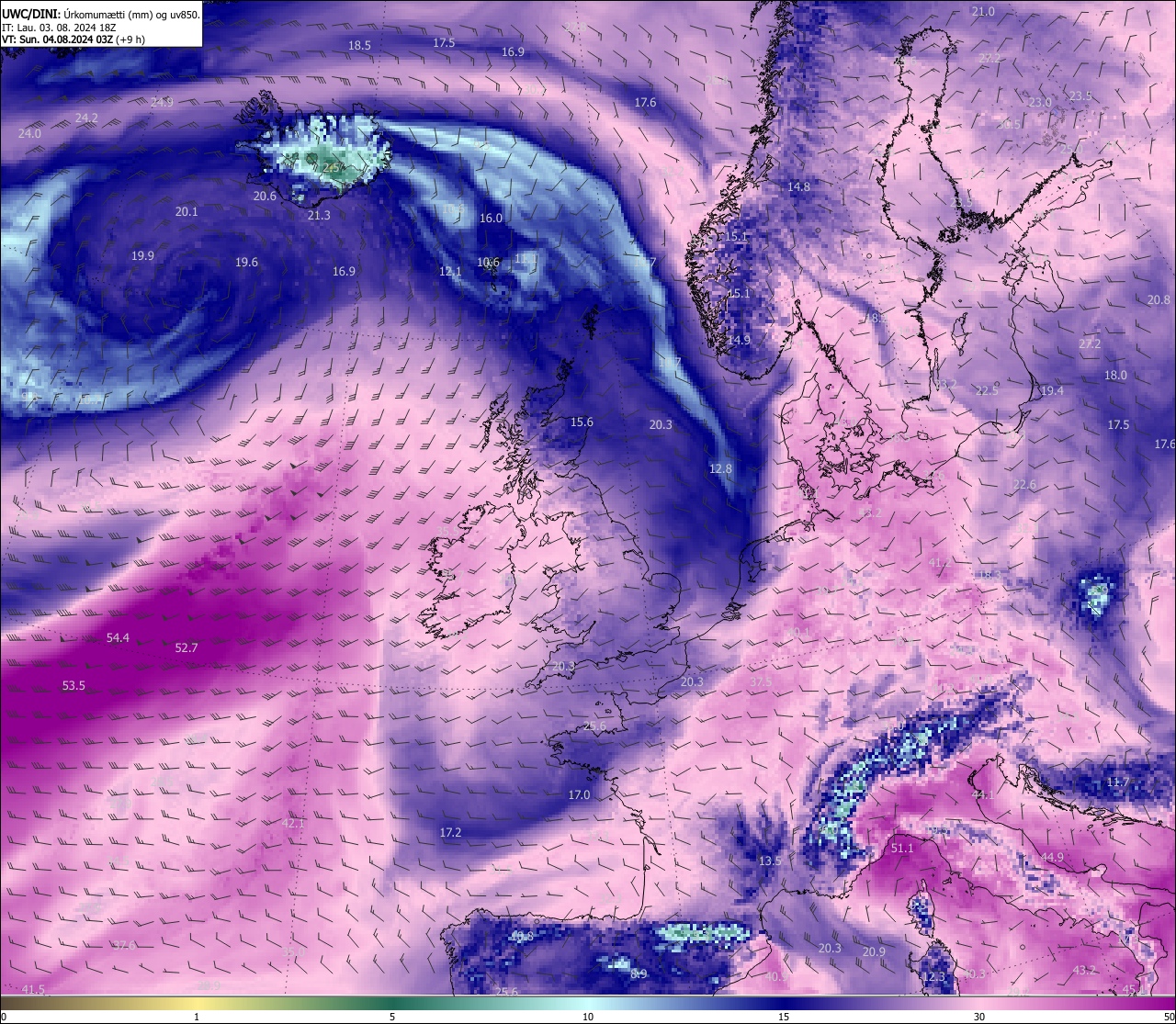Click the 52.7 value label
1176x1024 pixels.
(187, 648)
